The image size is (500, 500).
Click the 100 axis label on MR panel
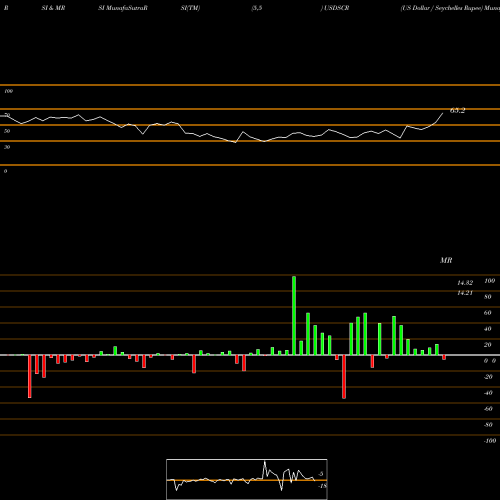[490, 281]
